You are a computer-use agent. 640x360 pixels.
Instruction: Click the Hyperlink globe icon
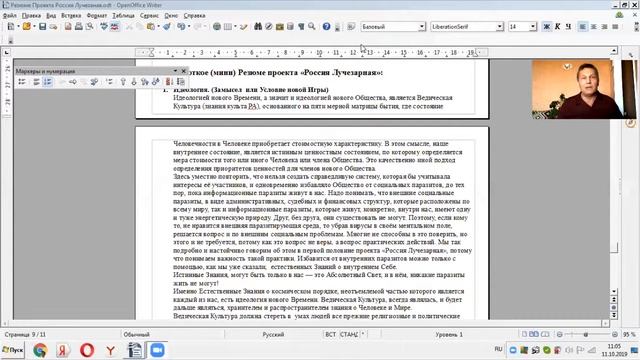pos(217,27)
